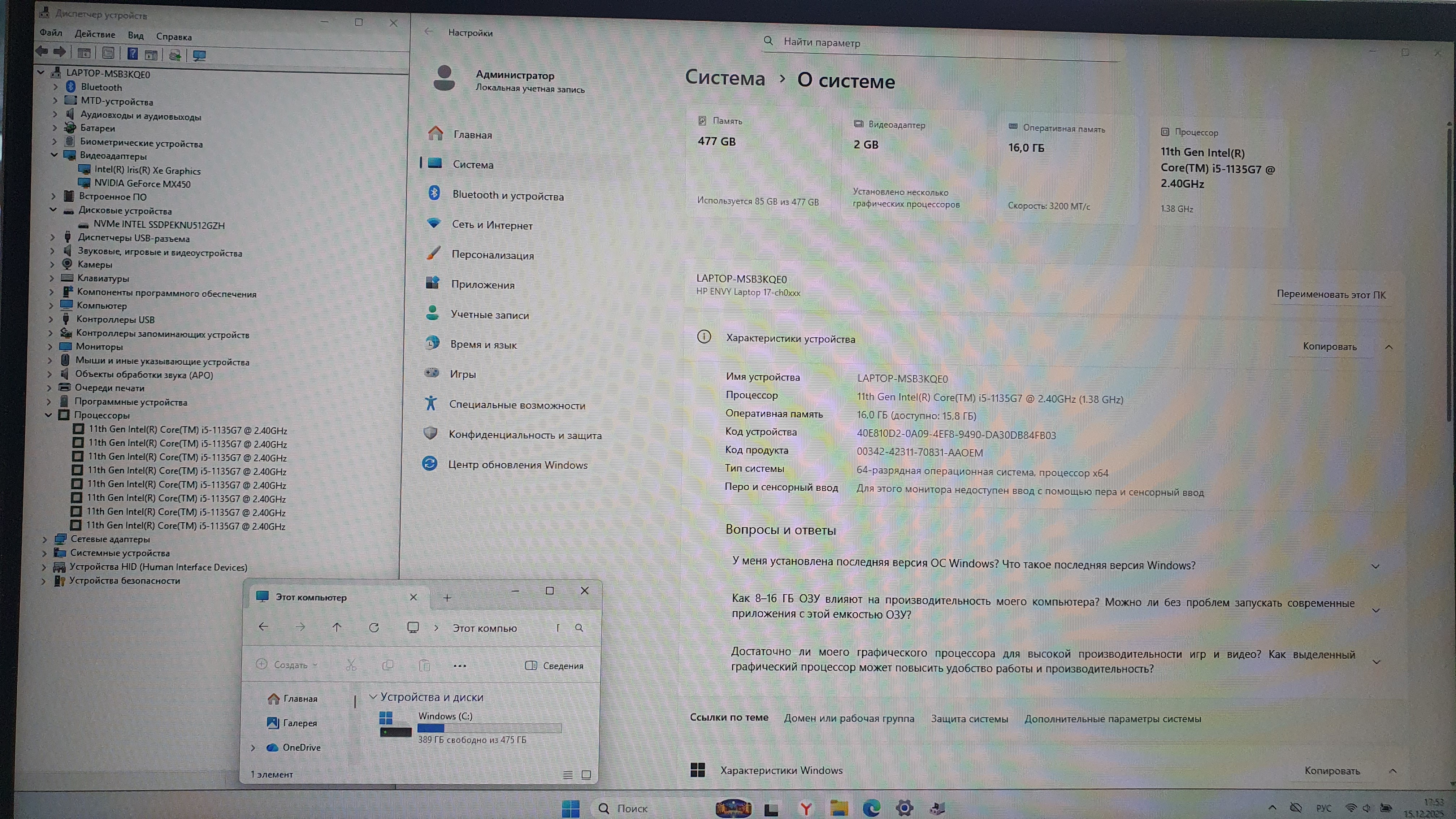
Task: Switch to the large icons view in Explorer
Action: 586,774
